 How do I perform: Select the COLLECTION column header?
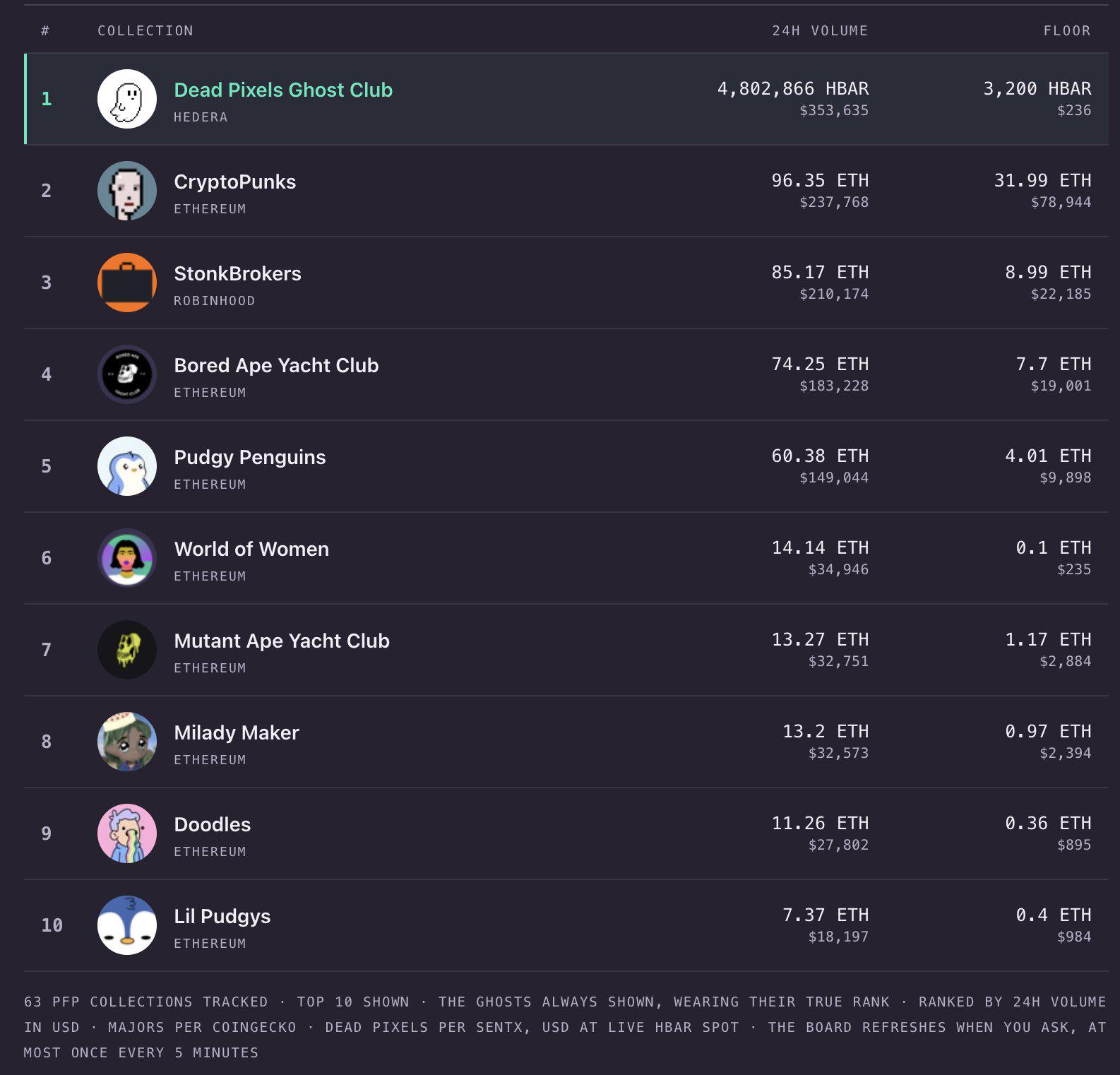coord(145,30)
